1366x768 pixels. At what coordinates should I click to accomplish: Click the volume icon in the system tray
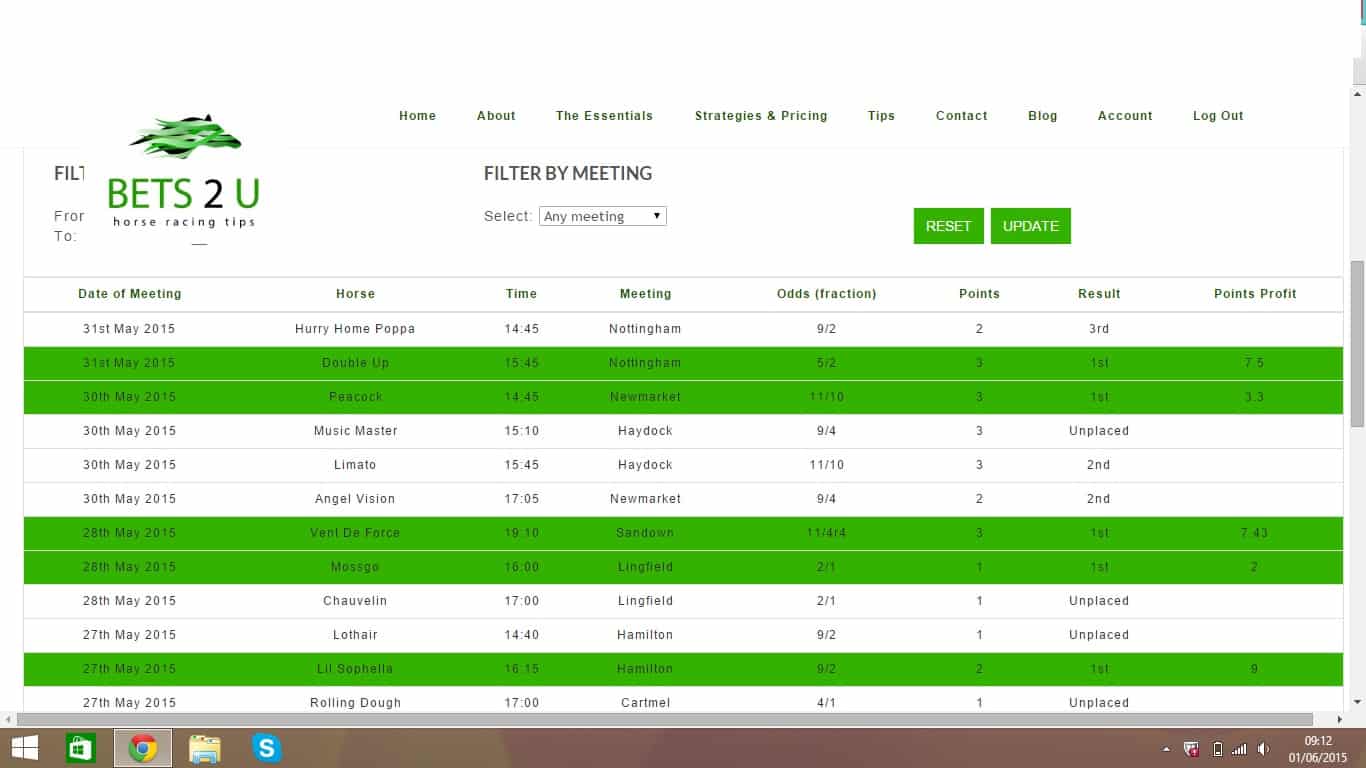tap(1264, 749)
